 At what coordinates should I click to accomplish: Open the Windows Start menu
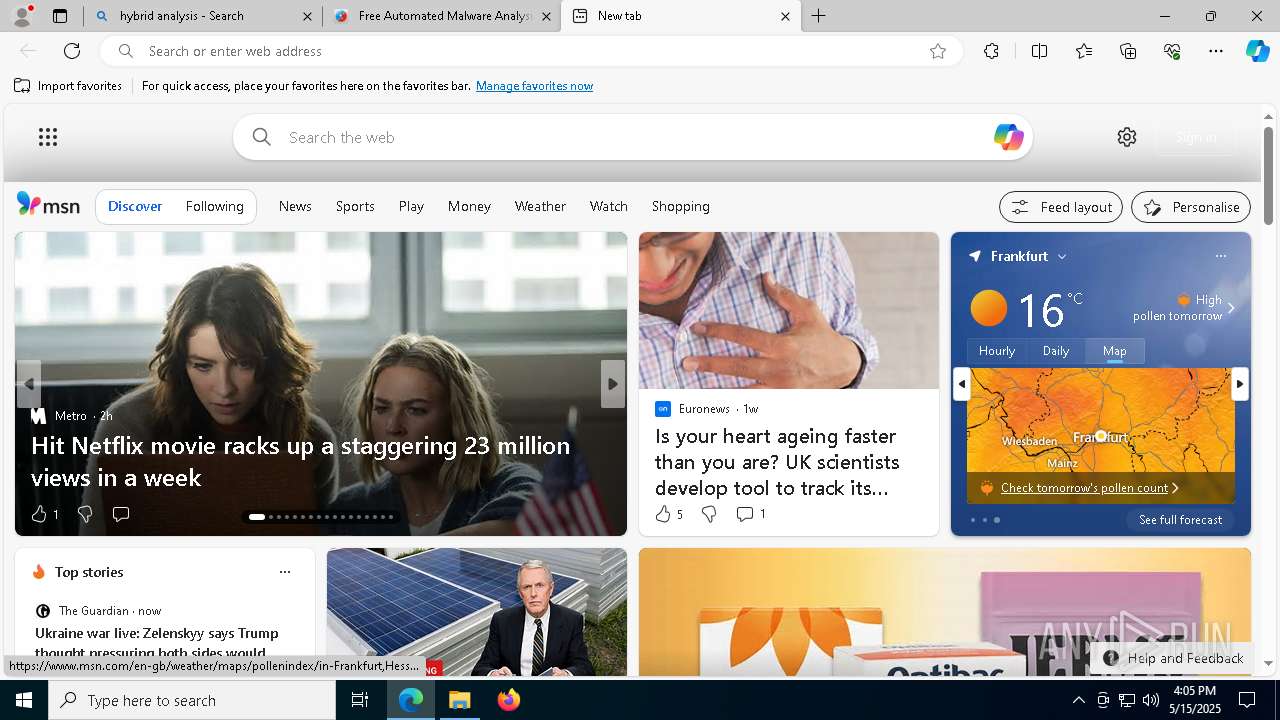pos(24,700)
